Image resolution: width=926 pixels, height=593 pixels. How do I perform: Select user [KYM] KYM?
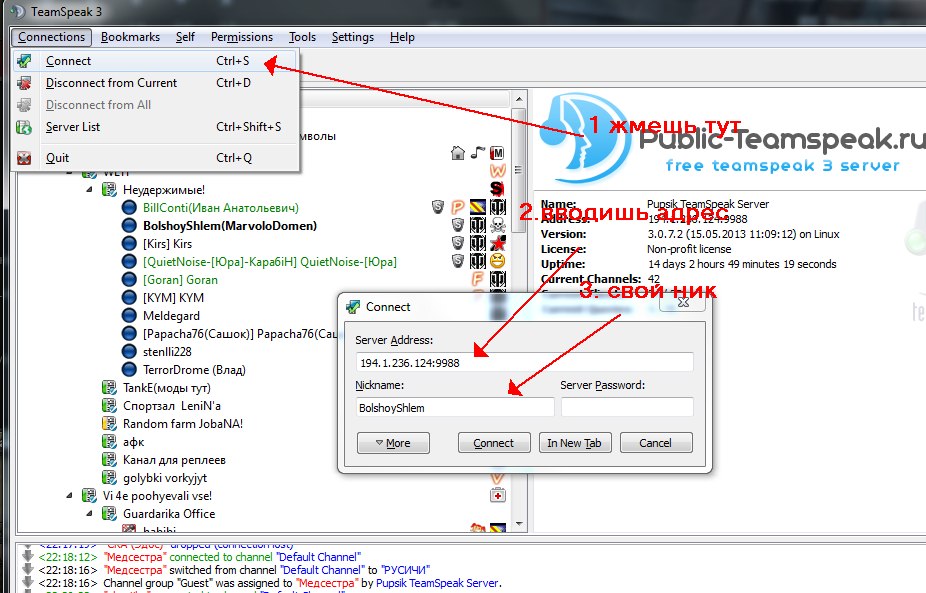click(173, 298)
